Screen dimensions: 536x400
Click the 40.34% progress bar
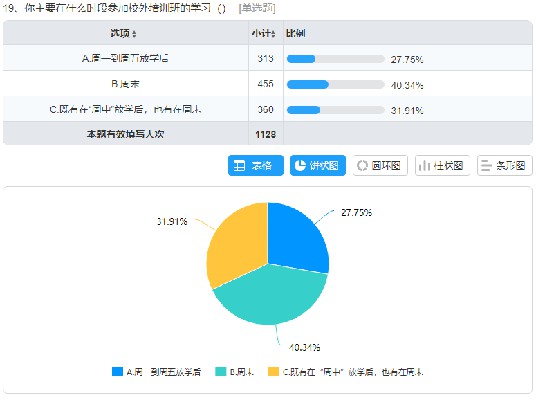pyautogui.click(x=336, y=84)
